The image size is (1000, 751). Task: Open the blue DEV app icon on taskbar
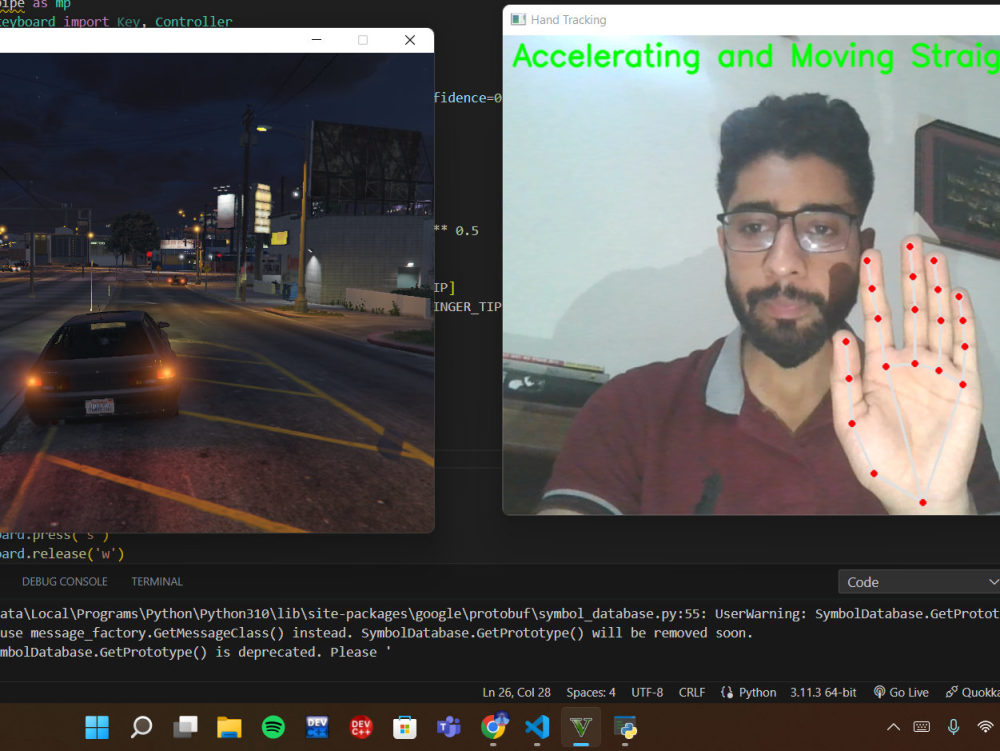[x=317, y=727]
